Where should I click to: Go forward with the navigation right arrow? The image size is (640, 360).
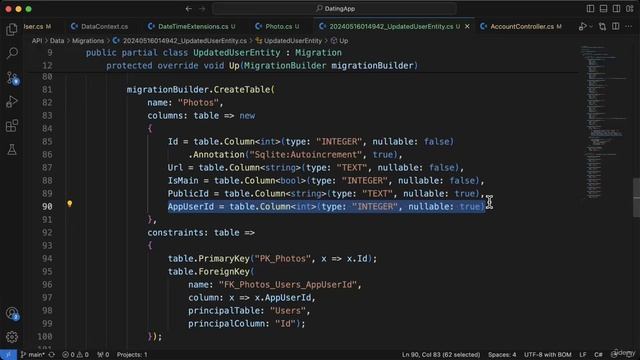tap(202, 9)
